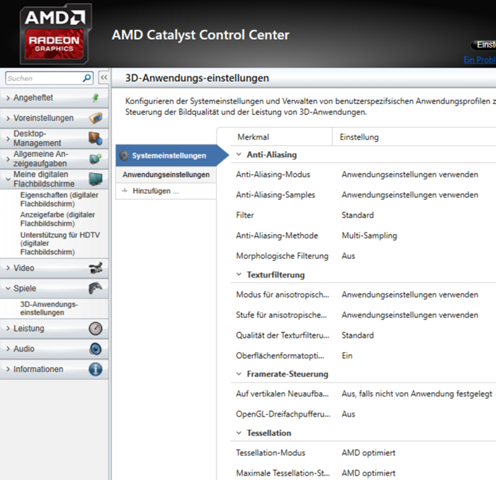Collapse the Tessellation section chevron
This screenshot has height=480, width=496.
point(239,433)
